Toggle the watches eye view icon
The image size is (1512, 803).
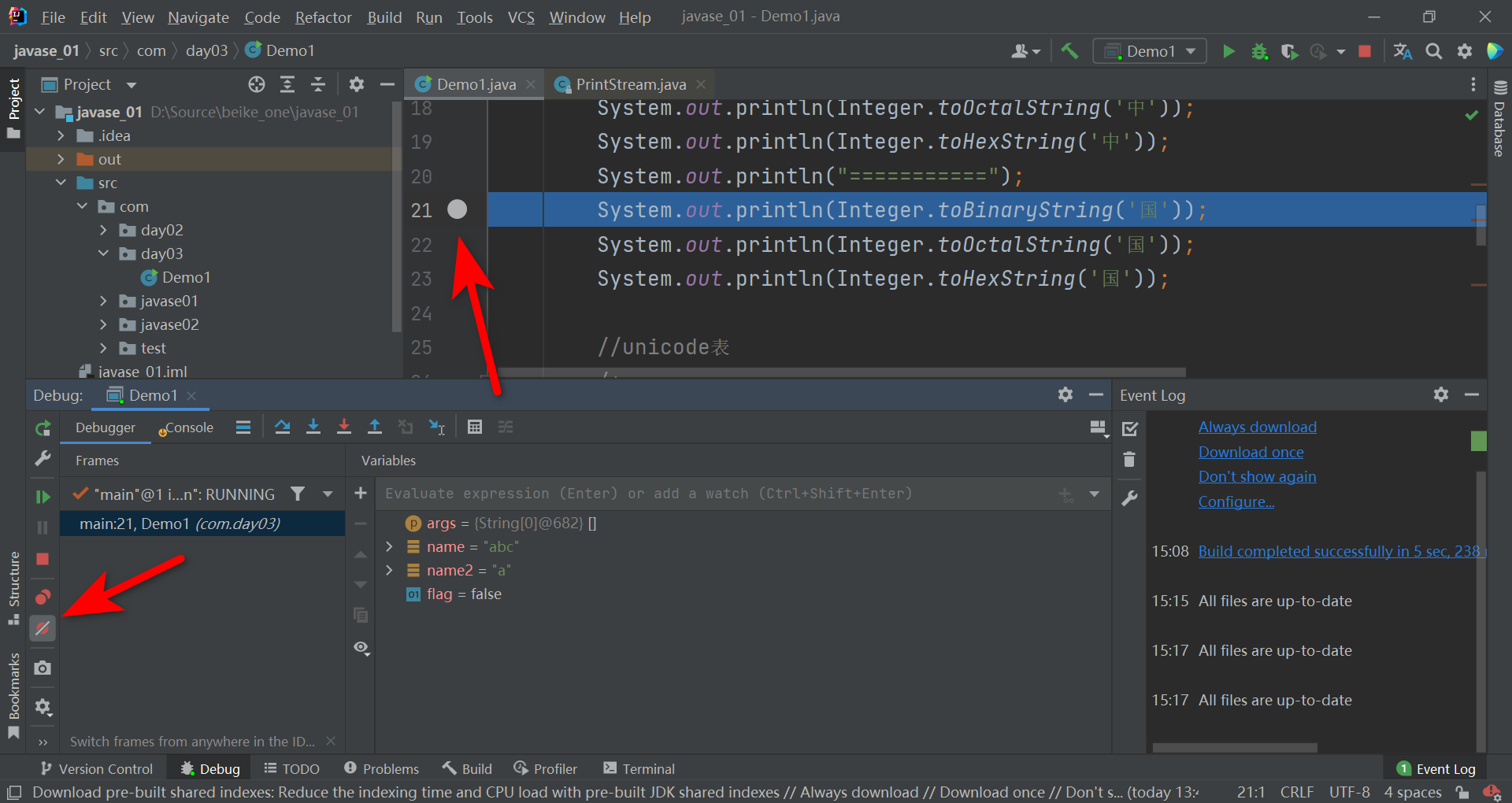coord(361,647)
